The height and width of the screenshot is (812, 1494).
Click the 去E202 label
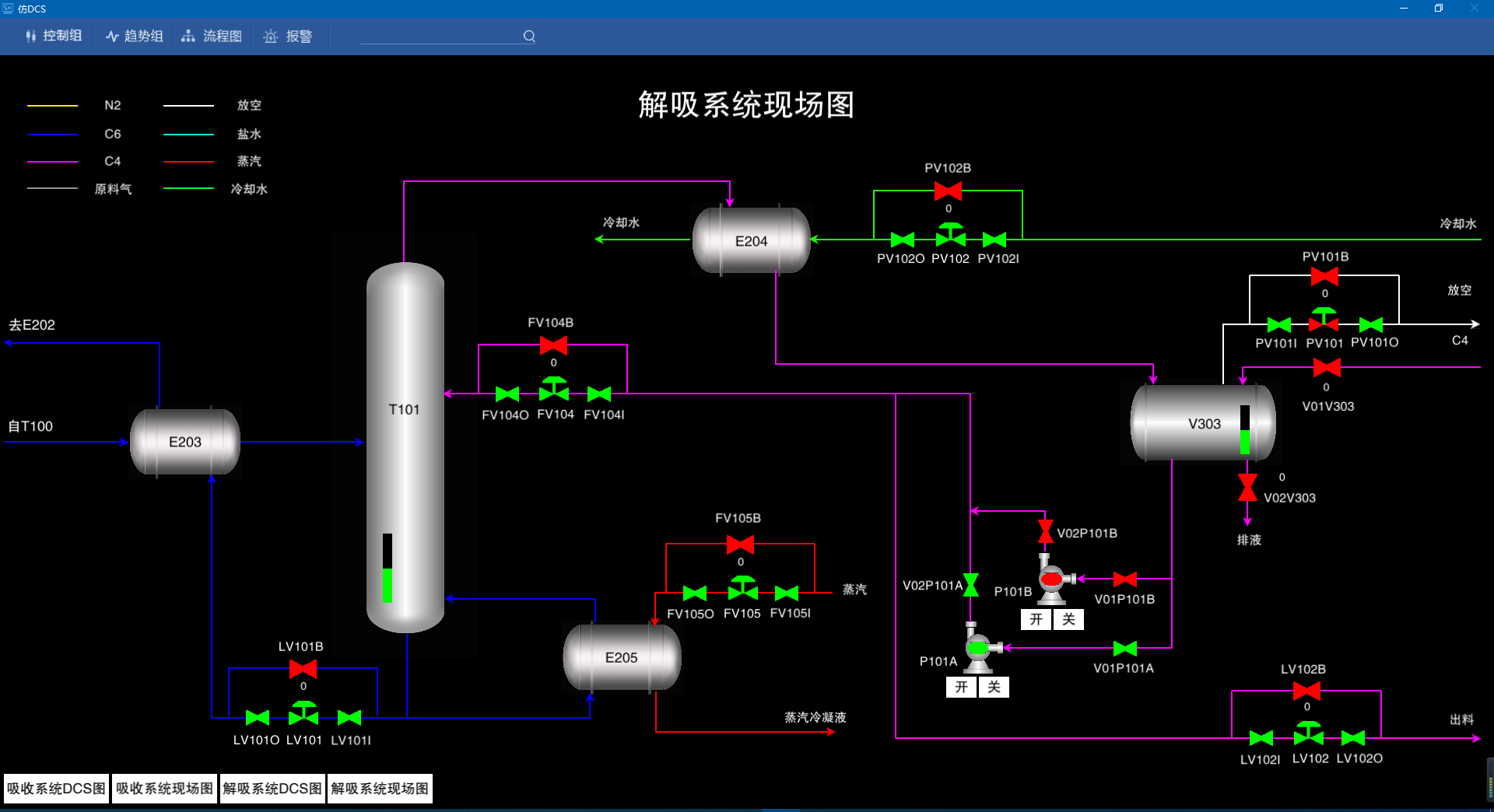pyautogui.click(x=32, y=325)
